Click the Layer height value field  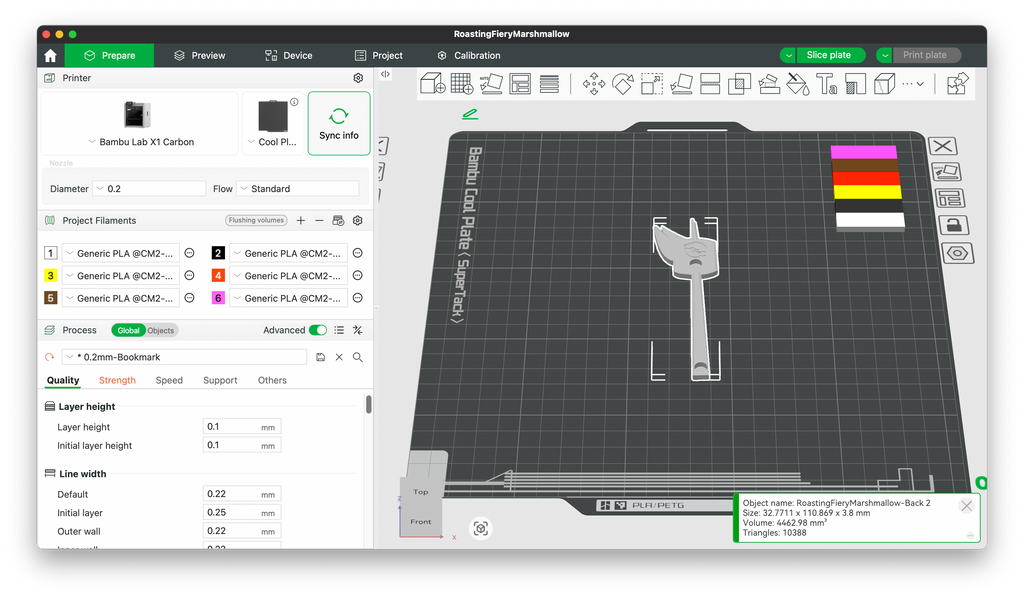pos(242,427)
